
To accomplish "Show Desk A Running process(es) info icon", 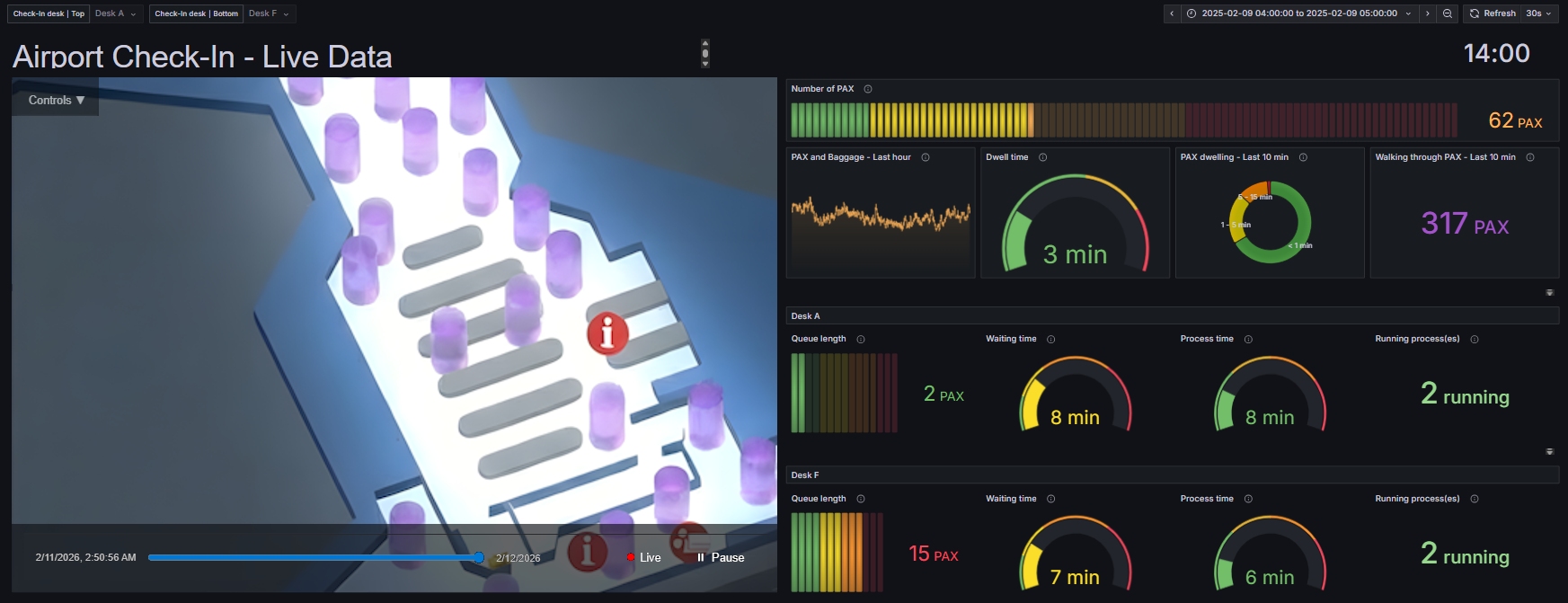I will 1475,339.
